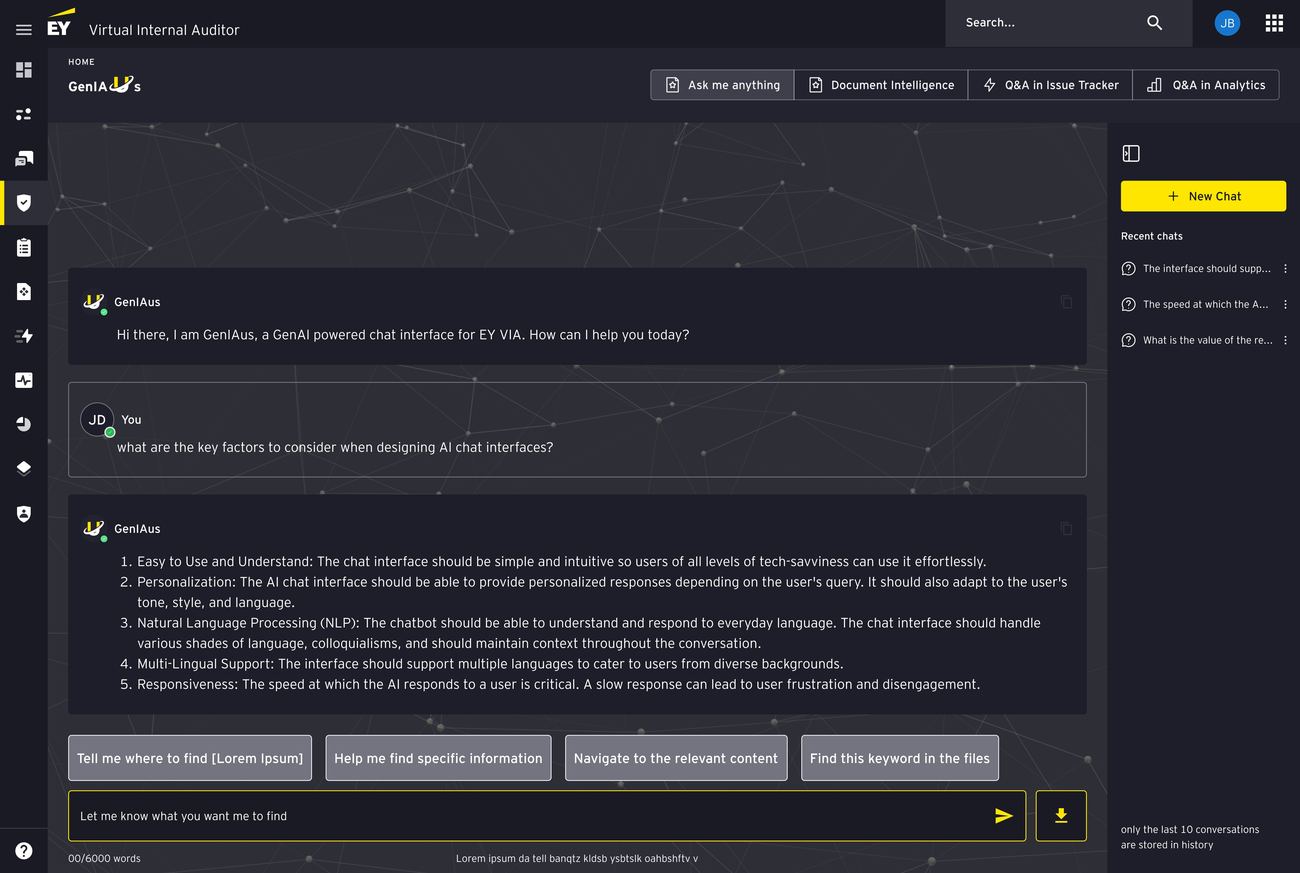
Task: Copy the GenIAus key factors answer
Action: tap(1066, 528)
